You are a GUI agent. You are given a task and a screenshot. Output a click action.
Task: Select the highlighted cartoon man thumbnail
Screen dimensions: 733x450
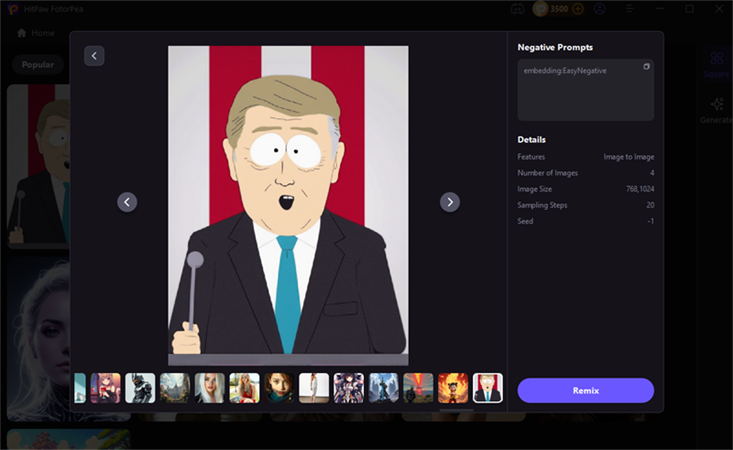pos(488,388)
